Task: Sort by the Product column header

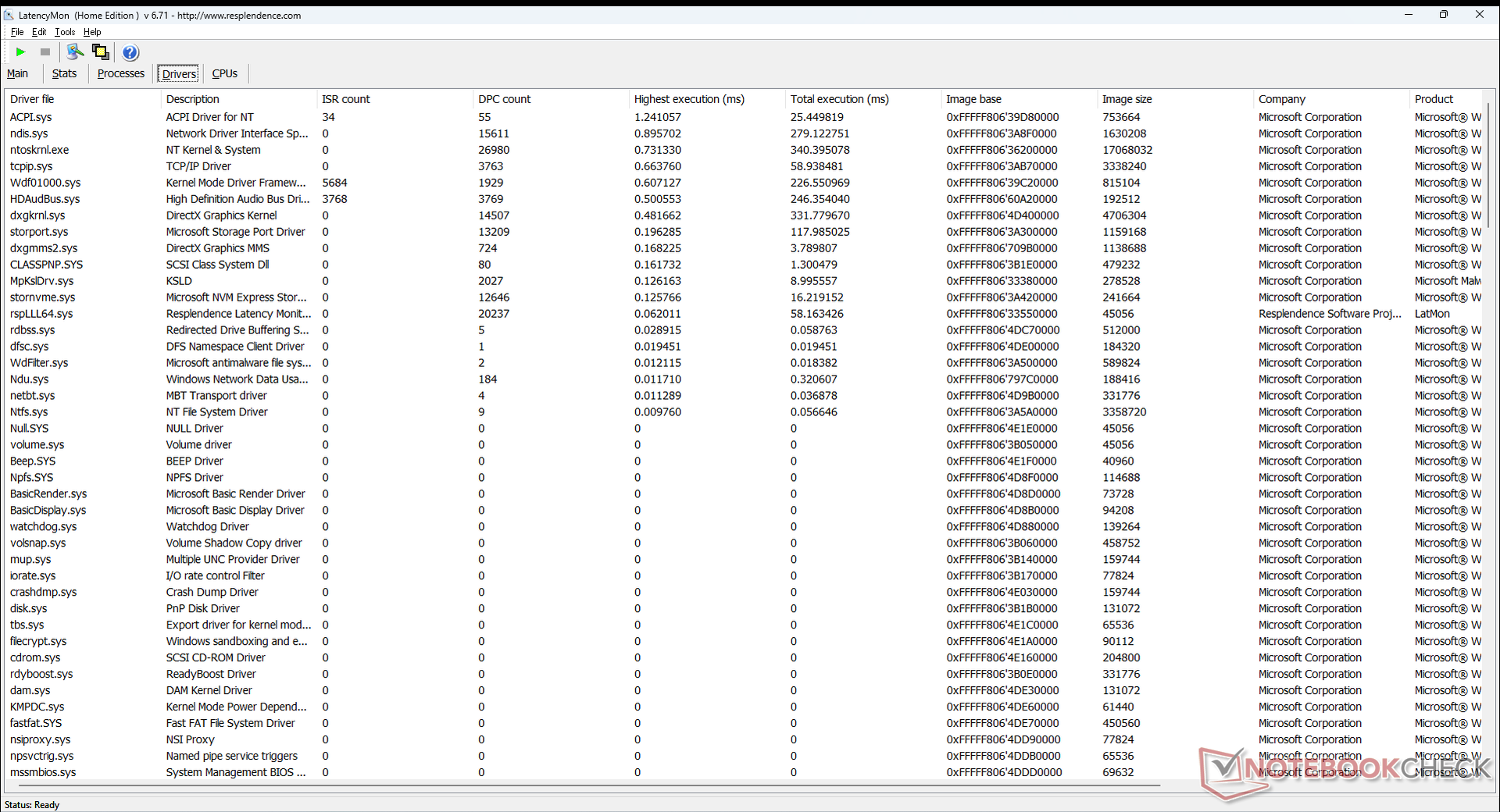Action: [1446, 99]
